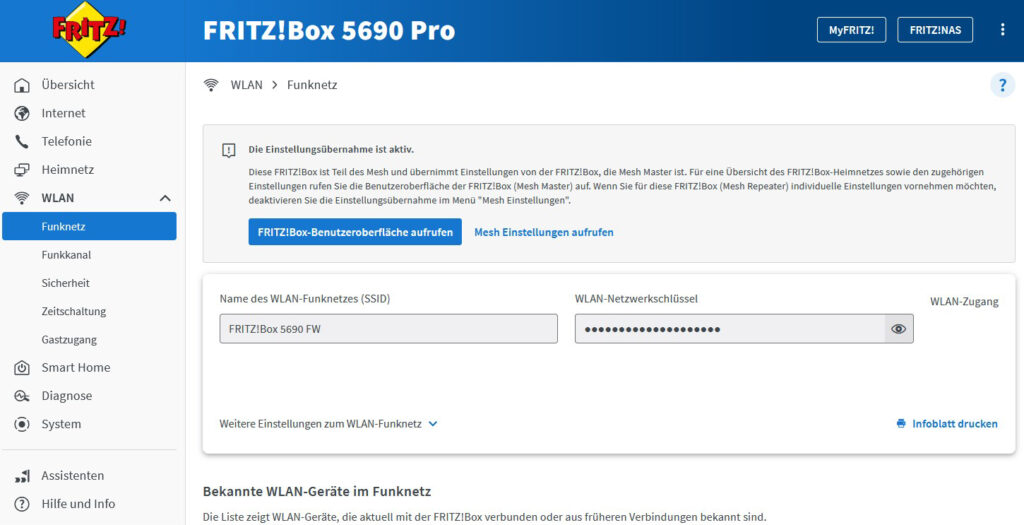Click the Internet globe icon
Viewport: 1024px width, 525px height.
point(22,113)
